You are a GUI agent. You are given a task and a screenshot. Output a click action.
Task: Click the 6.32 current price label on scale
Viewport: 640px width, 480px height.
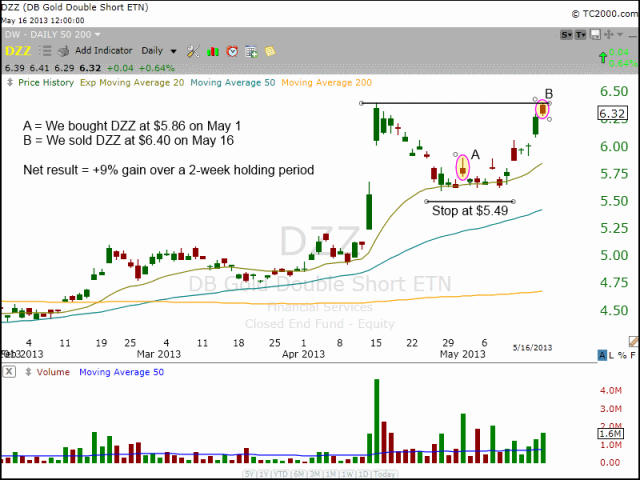(612, 113)
